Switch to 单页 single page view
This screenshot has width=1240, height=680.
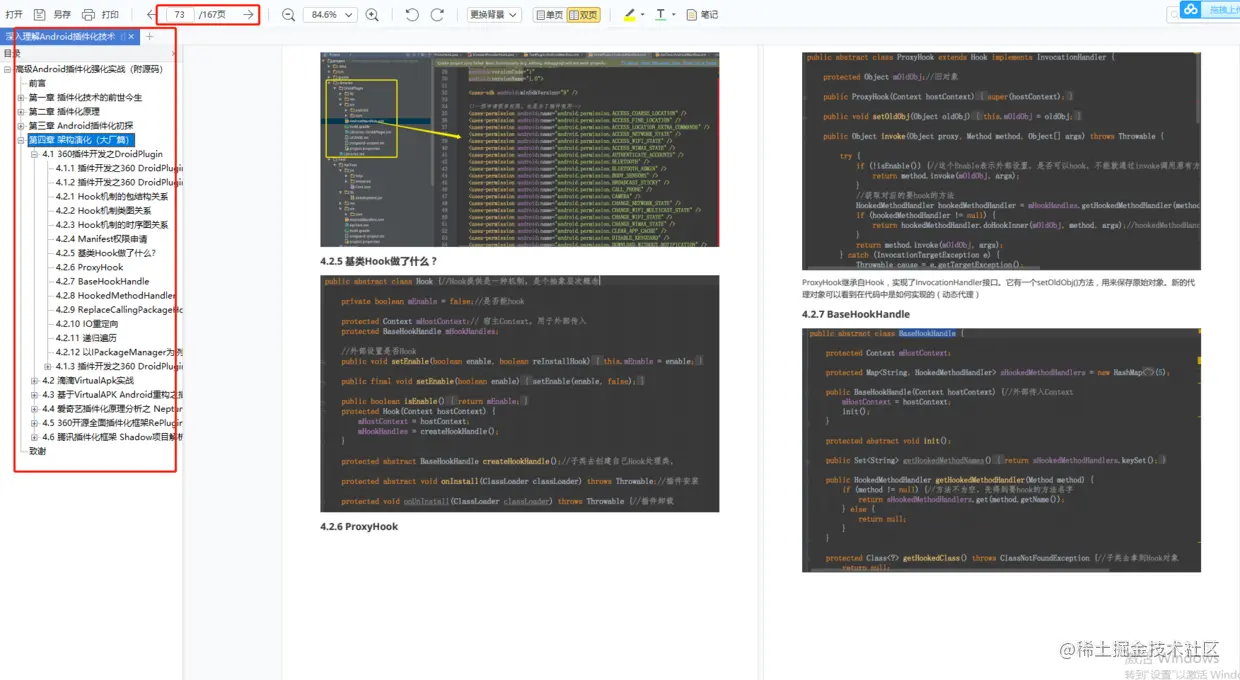(548, 15)
